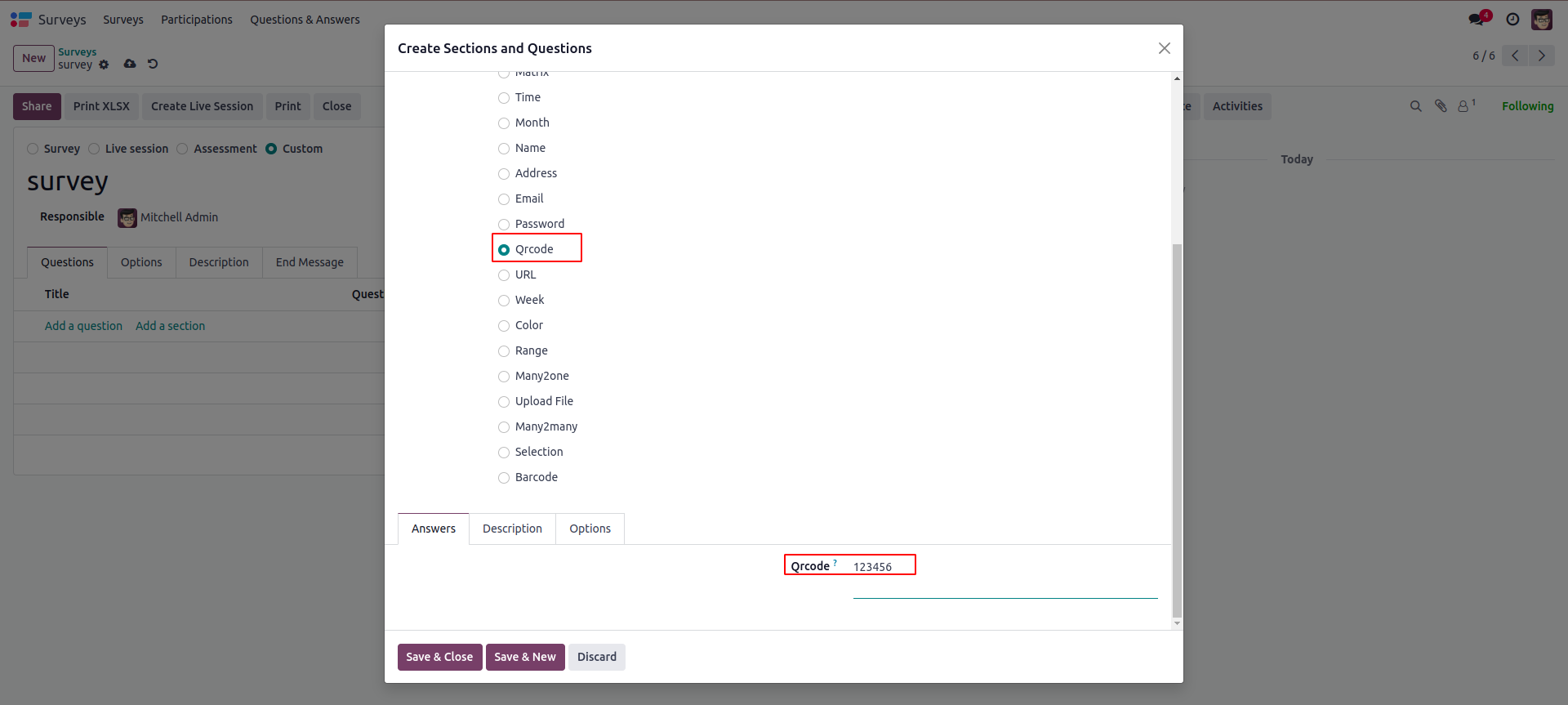Click the discard changes undo icon

[x=153, y=64]
